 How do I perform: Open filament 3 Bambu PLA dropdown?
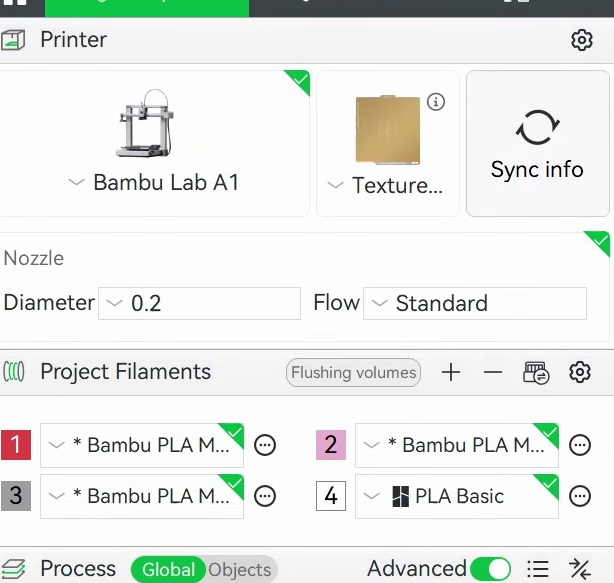point(142,496)
